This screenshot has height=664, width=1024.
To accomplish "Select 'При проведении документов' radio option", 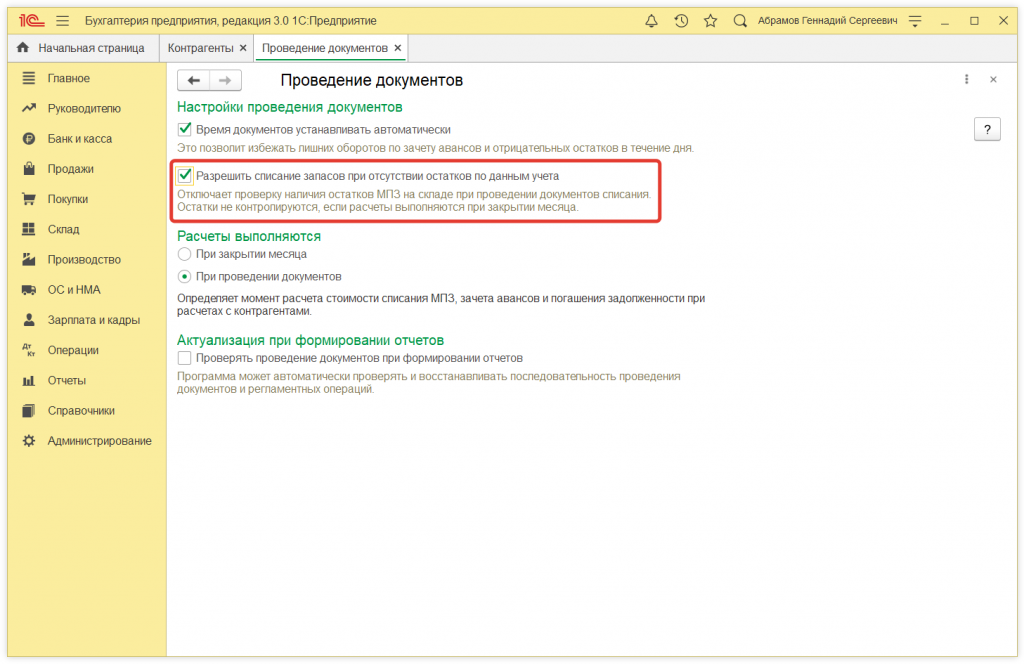I will (x=184, y=276).
